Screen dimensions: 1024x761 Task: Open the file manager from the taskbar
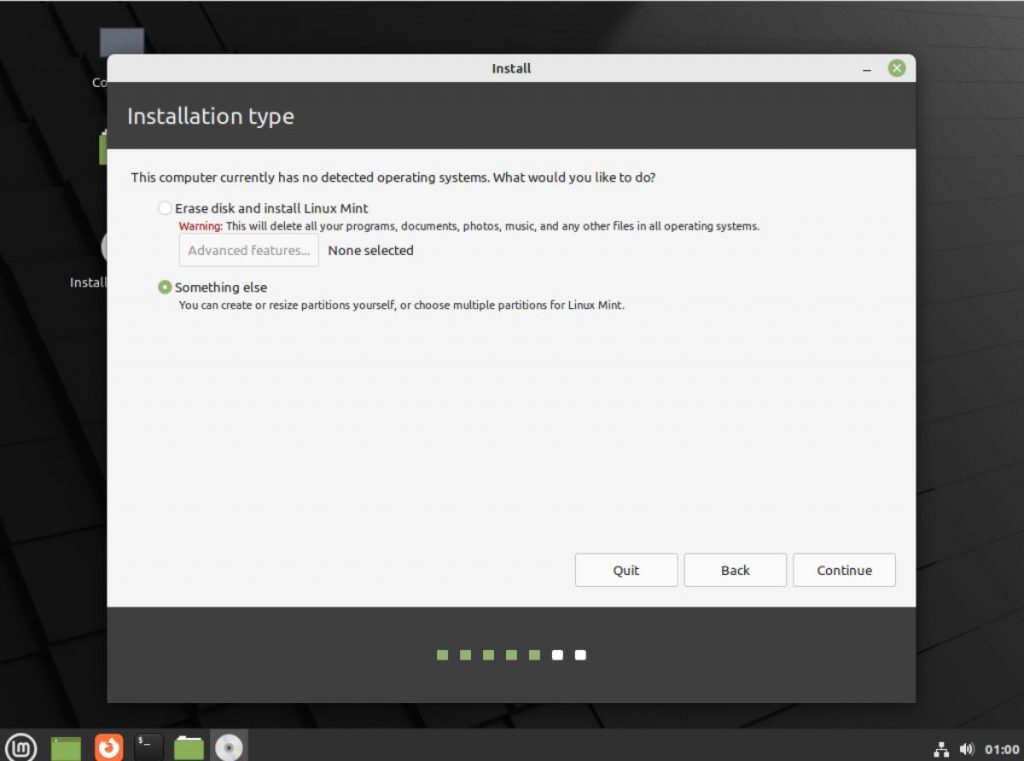pos(189,746)
